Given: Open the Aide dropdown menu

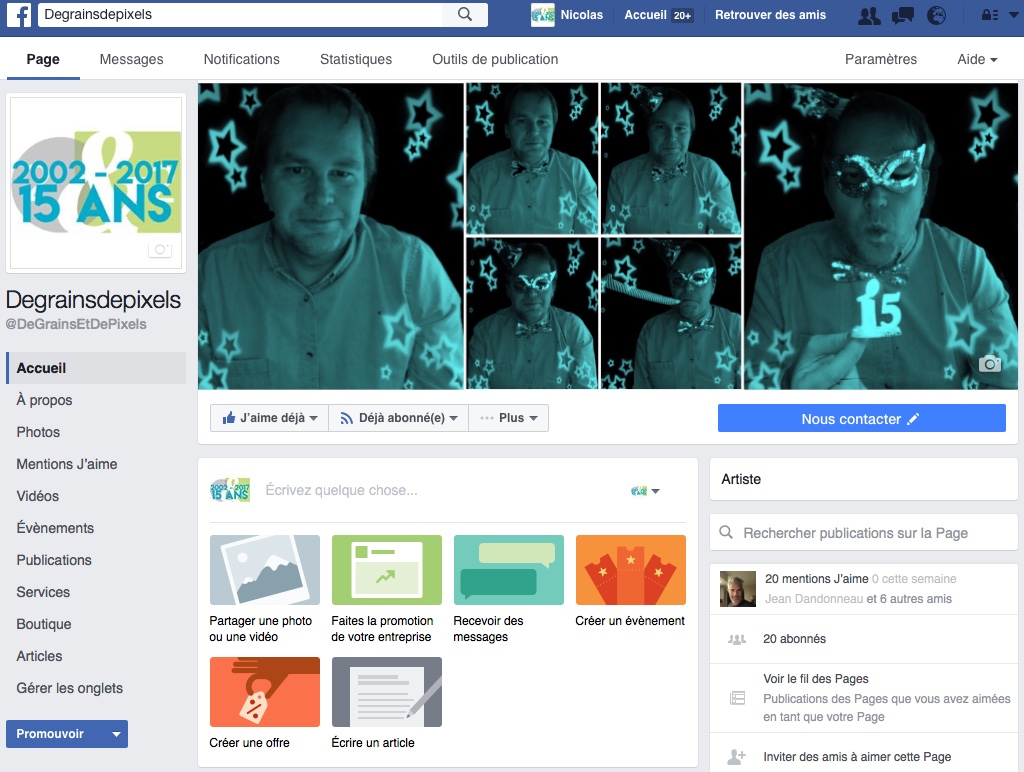Looking at the screenshot, I should [x=977, y=59].
